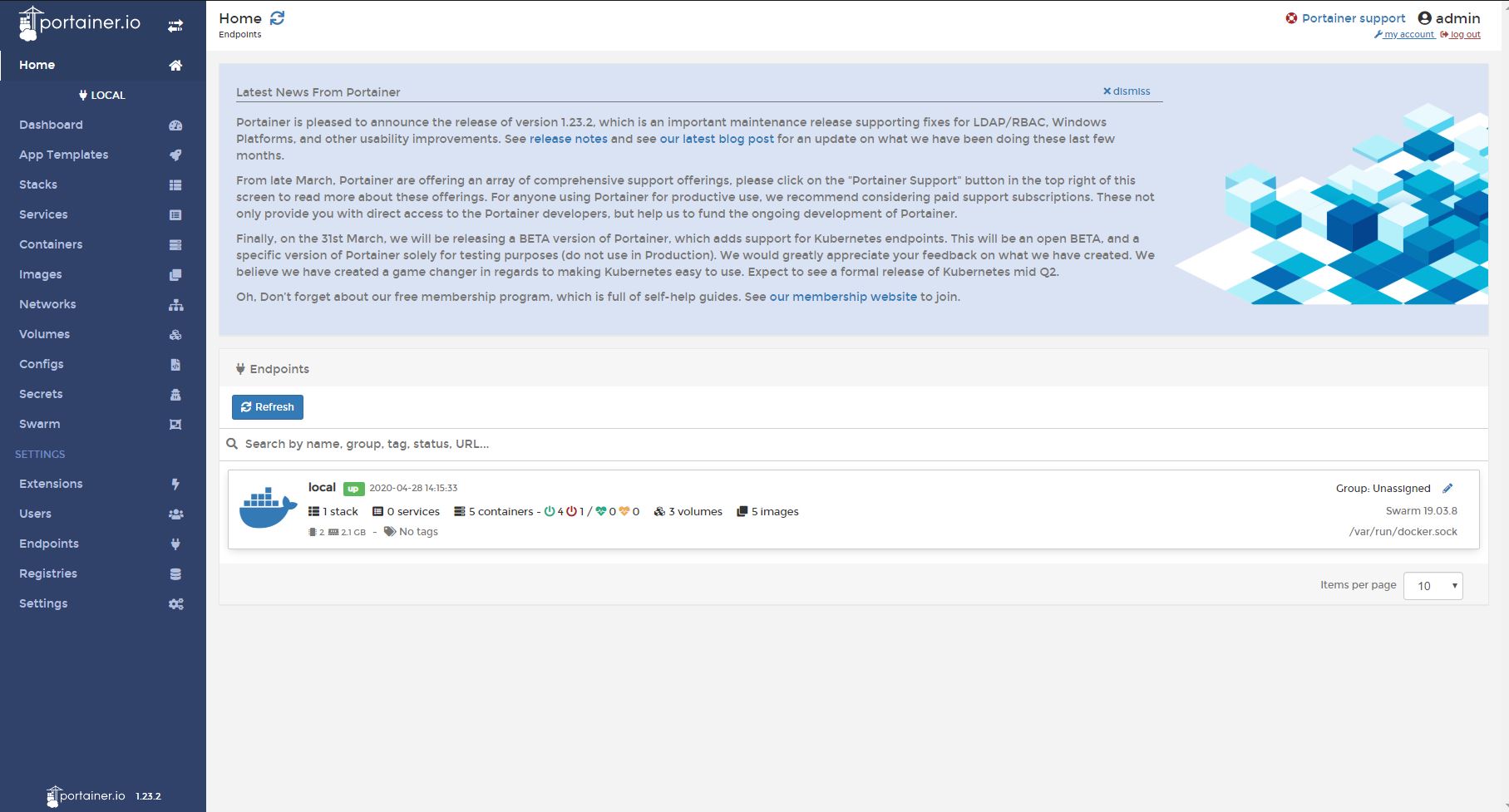Click the Containers server icon in sidebar
The height and width of the screenshot is (812, 1509).
175,244
